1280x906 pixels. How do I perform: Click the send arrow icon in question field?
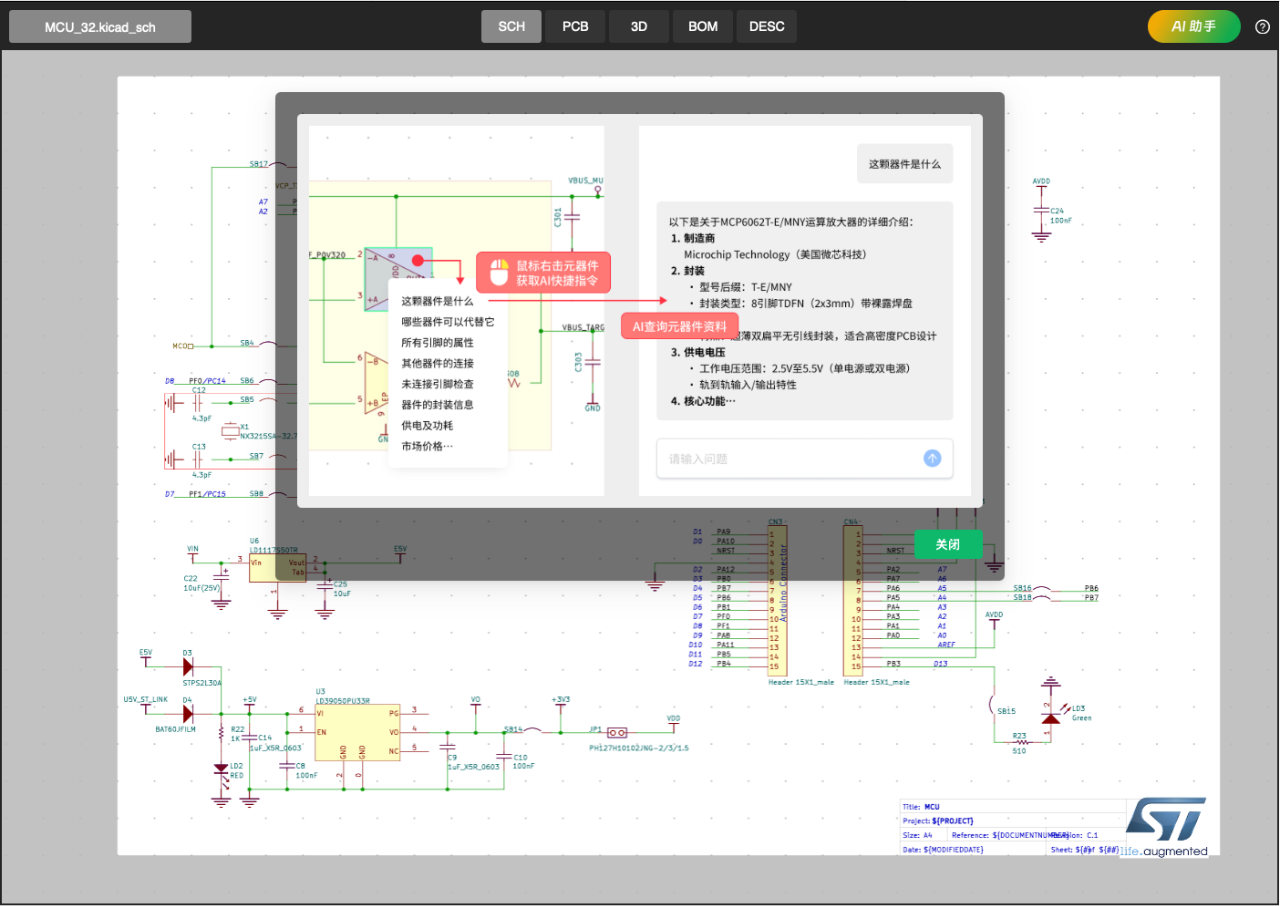(x=932, y=458)
